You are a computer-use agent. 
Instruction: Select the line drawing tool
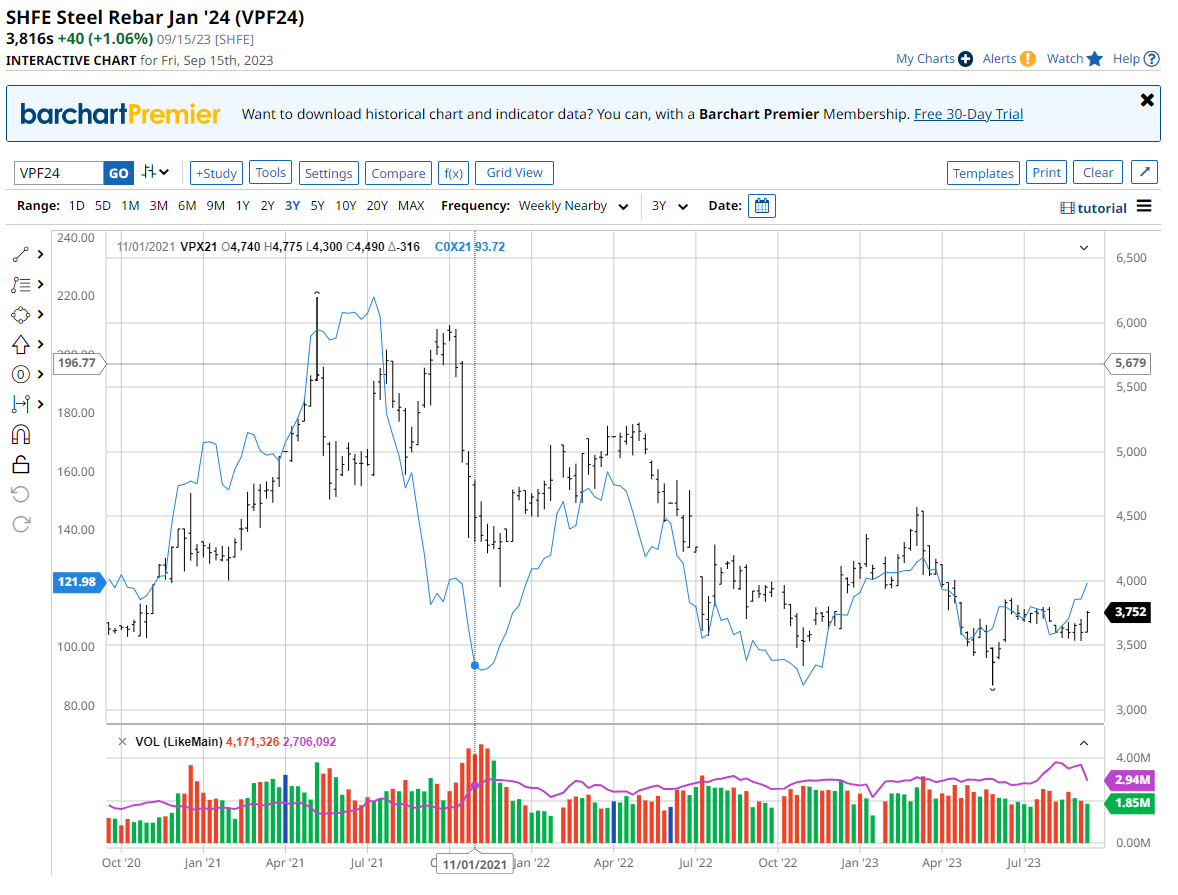(20, 254)
